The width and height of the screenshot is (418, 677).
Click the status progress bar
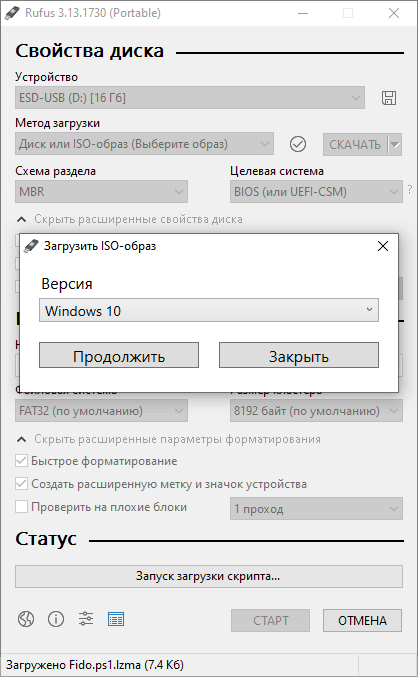209,576
